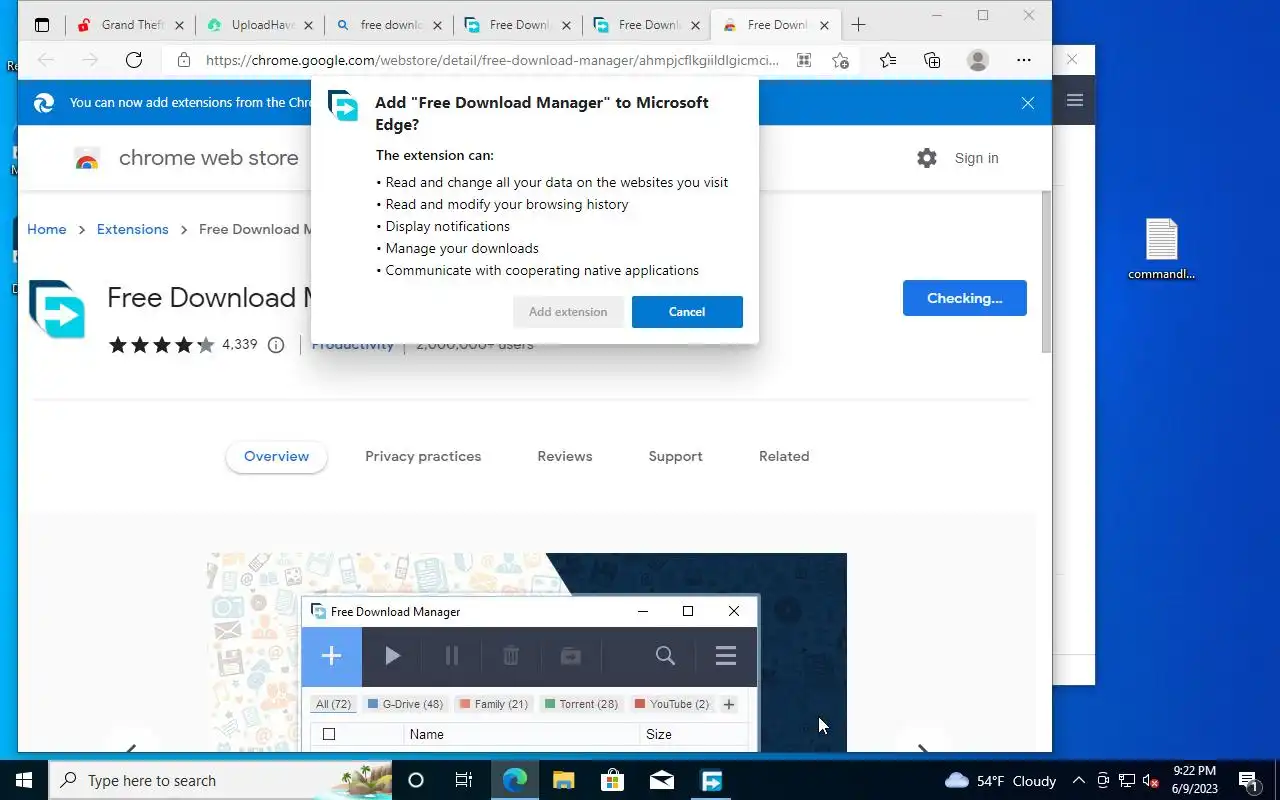1280x800 pixels.
Task: Click the muted volume icon in the tray
Action: coord(1150,781)
